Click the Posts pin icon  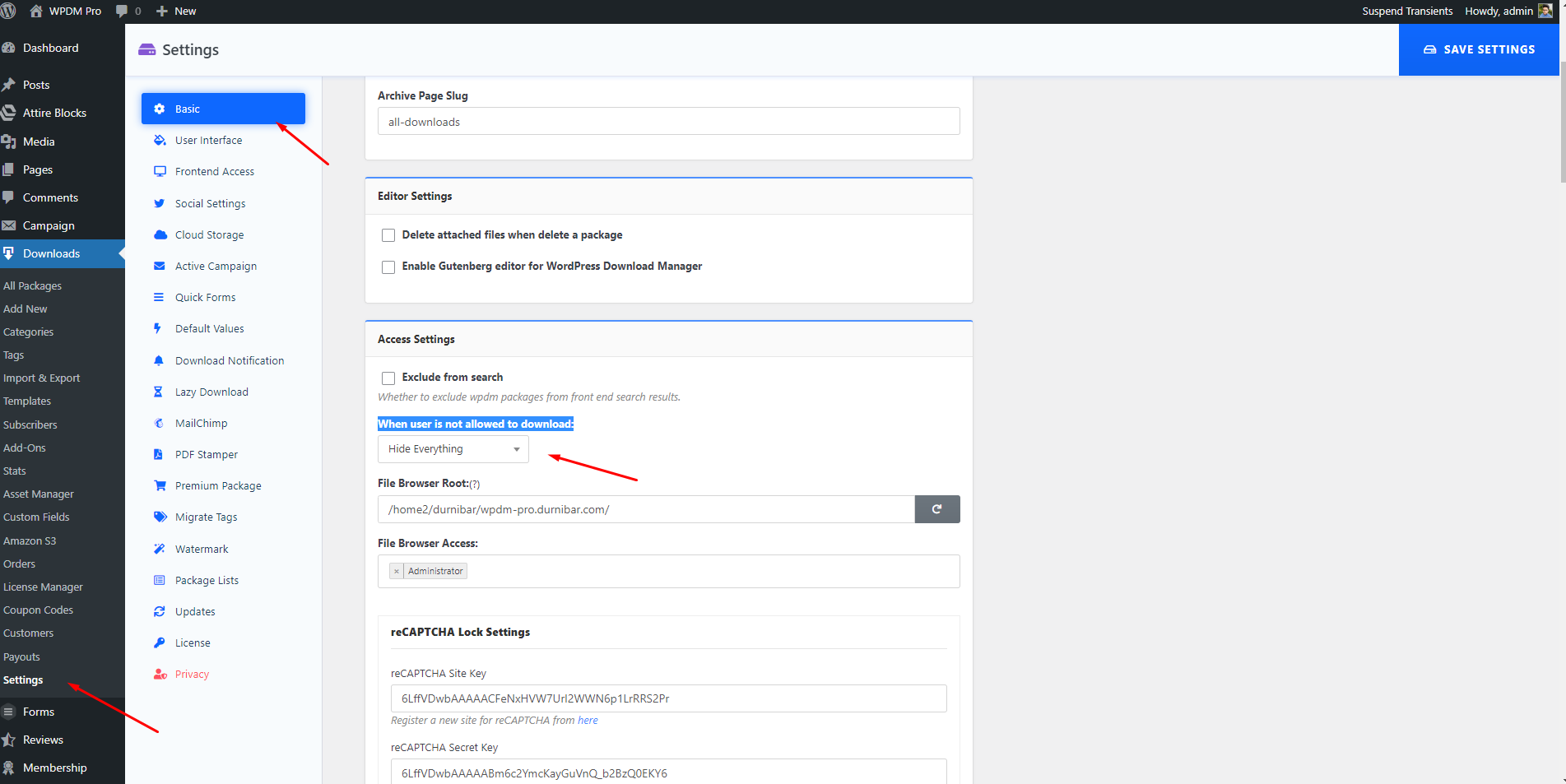(x=9, y=85)
